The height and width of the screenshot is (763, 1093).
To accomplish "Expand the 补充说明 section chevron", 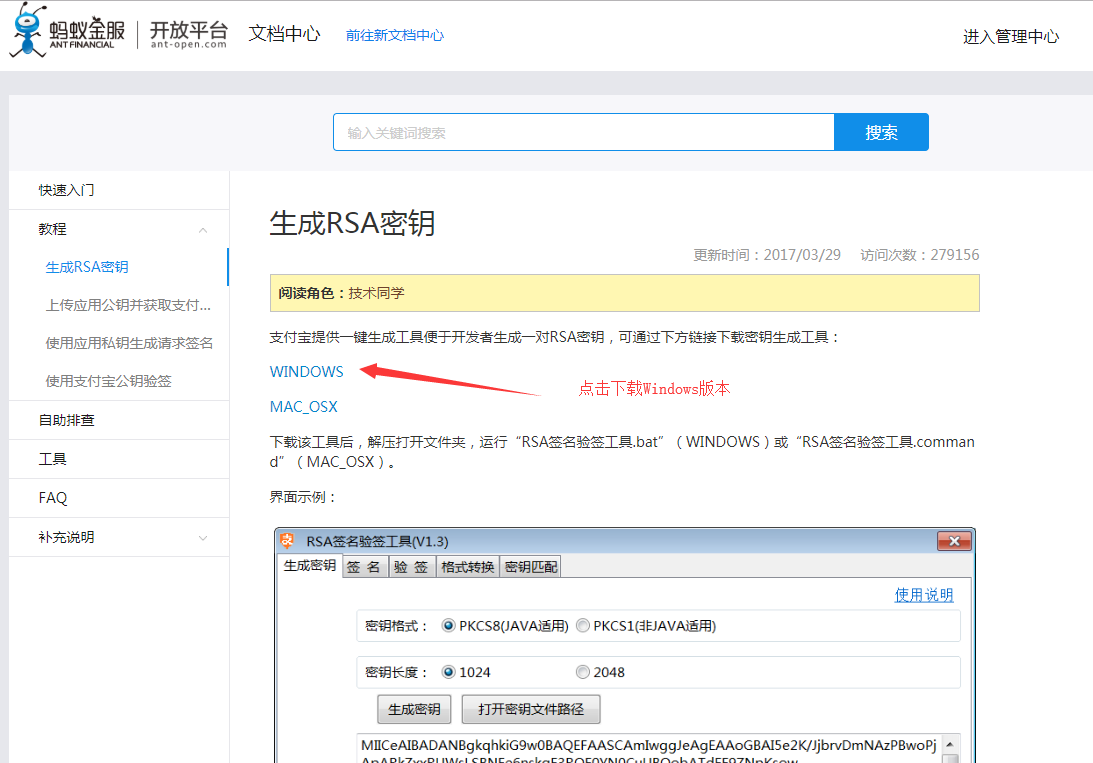I will click(x=203, y=538).
